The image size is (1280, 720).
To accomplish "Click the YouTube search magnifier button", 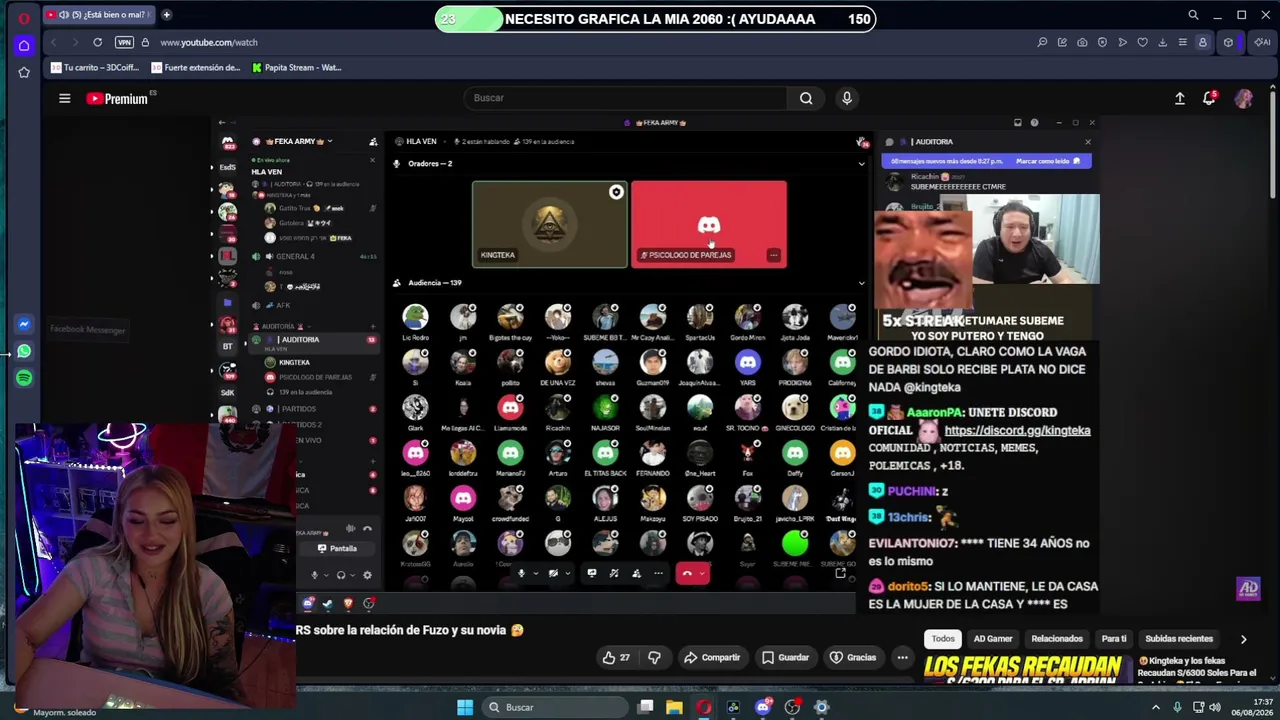I will click(x=806, y=98).
